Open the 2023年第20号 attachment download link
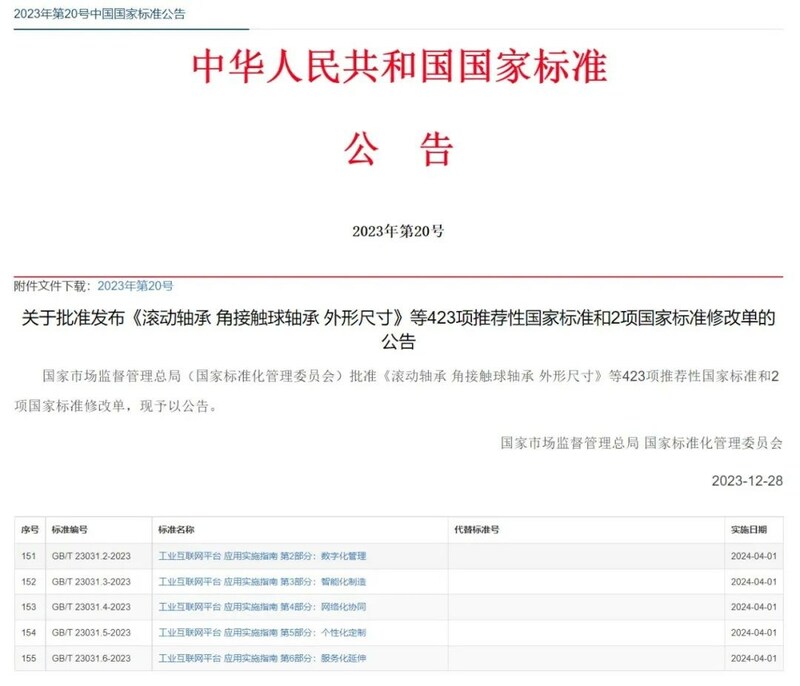 point(135,286)
